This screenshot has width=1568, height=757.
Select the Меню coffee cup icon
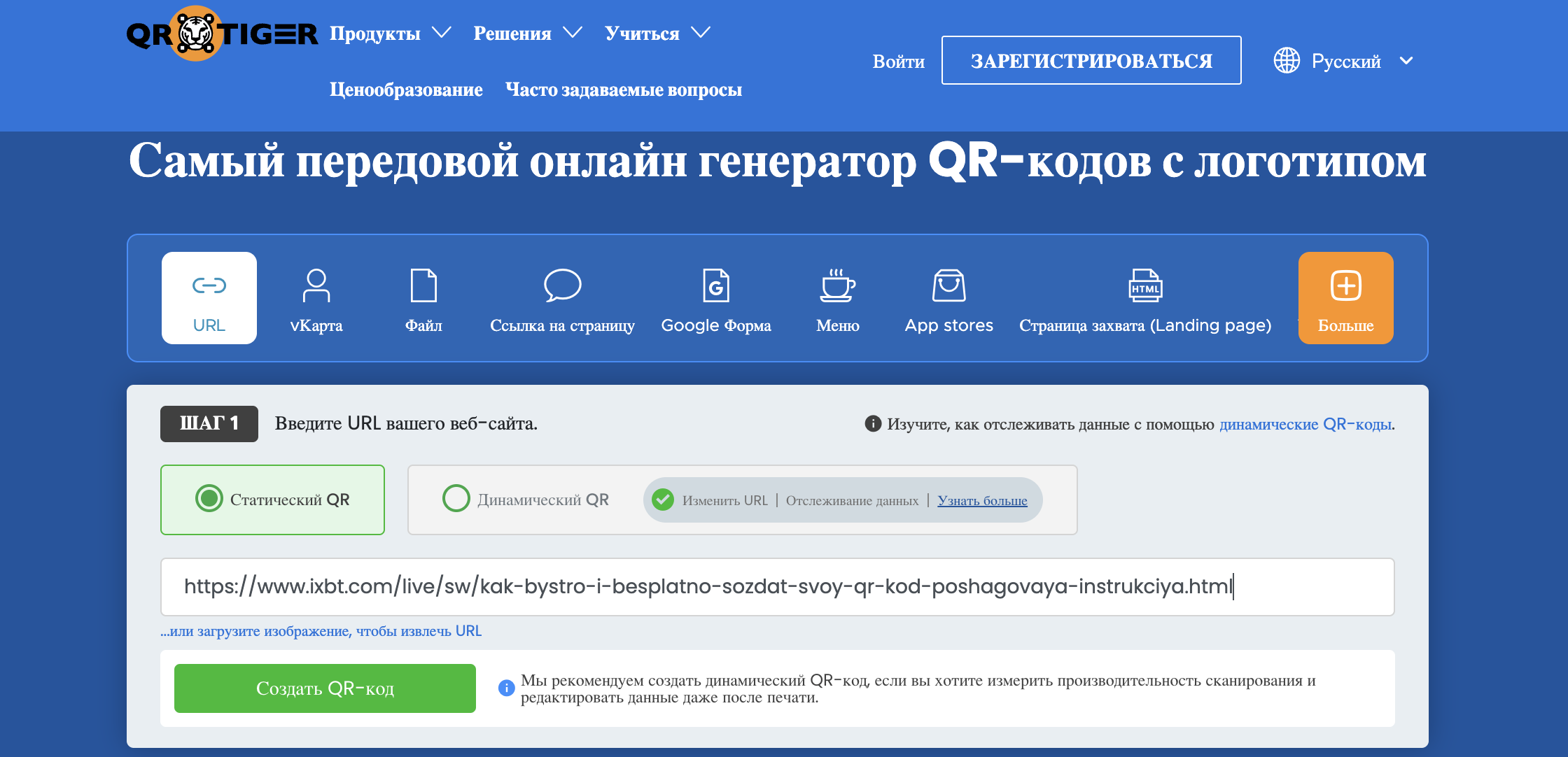point(837,287)
